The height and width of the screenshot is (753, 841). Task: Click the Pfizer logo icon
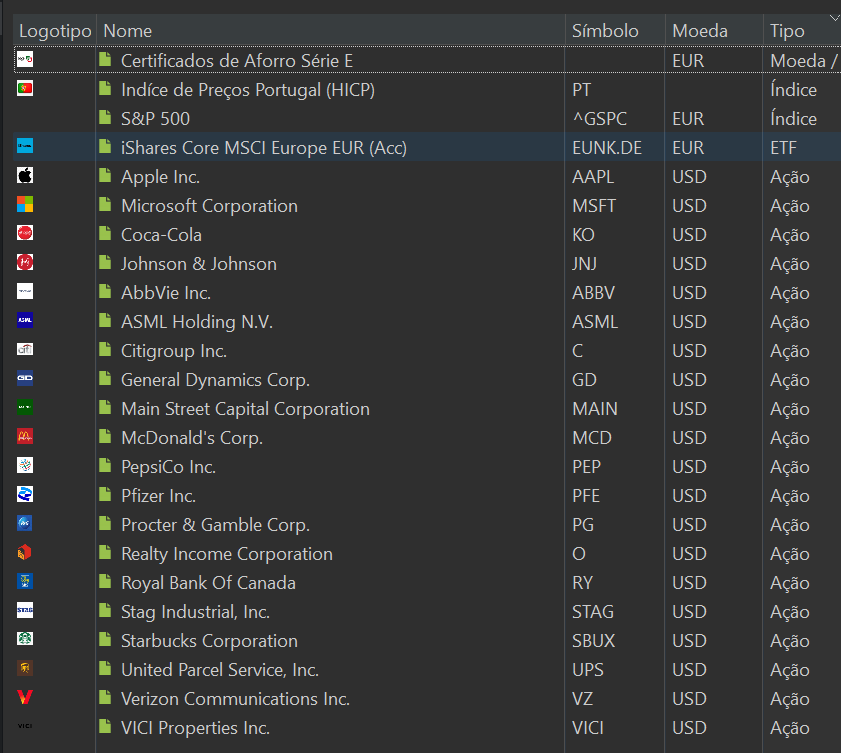(25, 494)
